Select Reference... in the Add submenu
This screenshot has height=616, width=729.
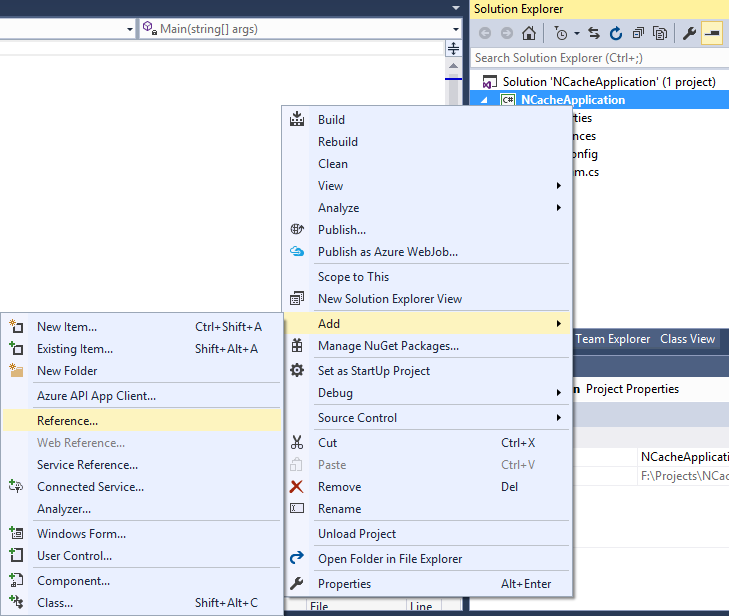142,420
